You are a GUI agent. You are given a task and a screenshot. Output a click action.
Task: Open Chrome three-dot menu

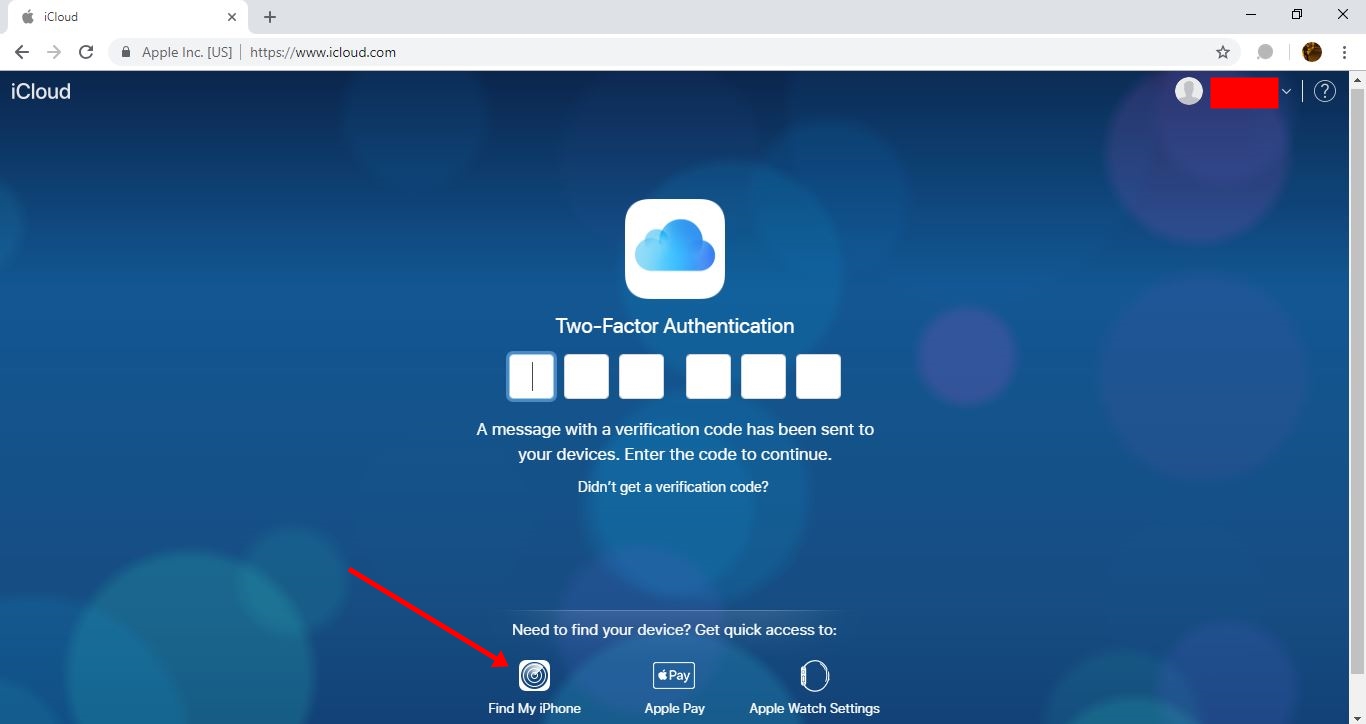(1346, 52)
